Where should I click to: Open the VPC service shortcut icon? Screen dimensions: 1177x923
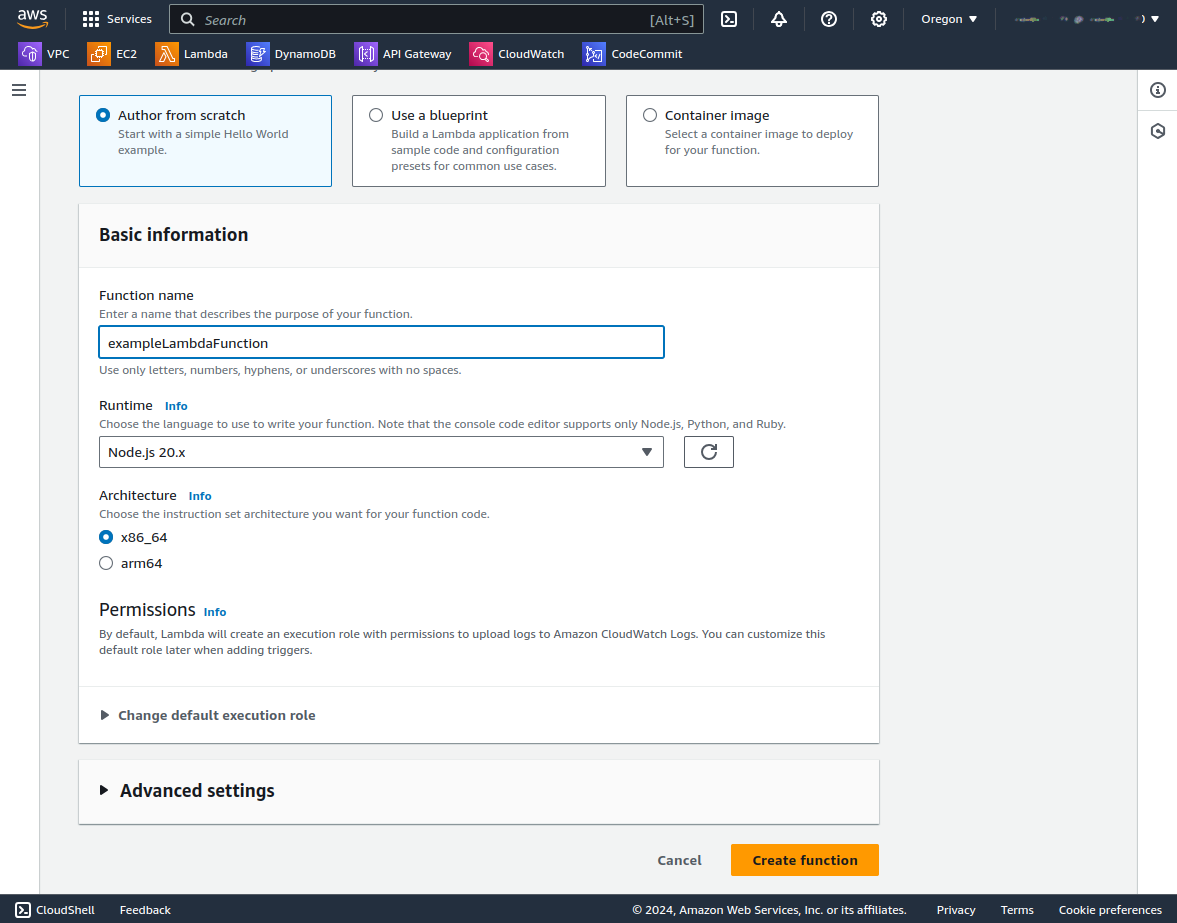point(30,54)
